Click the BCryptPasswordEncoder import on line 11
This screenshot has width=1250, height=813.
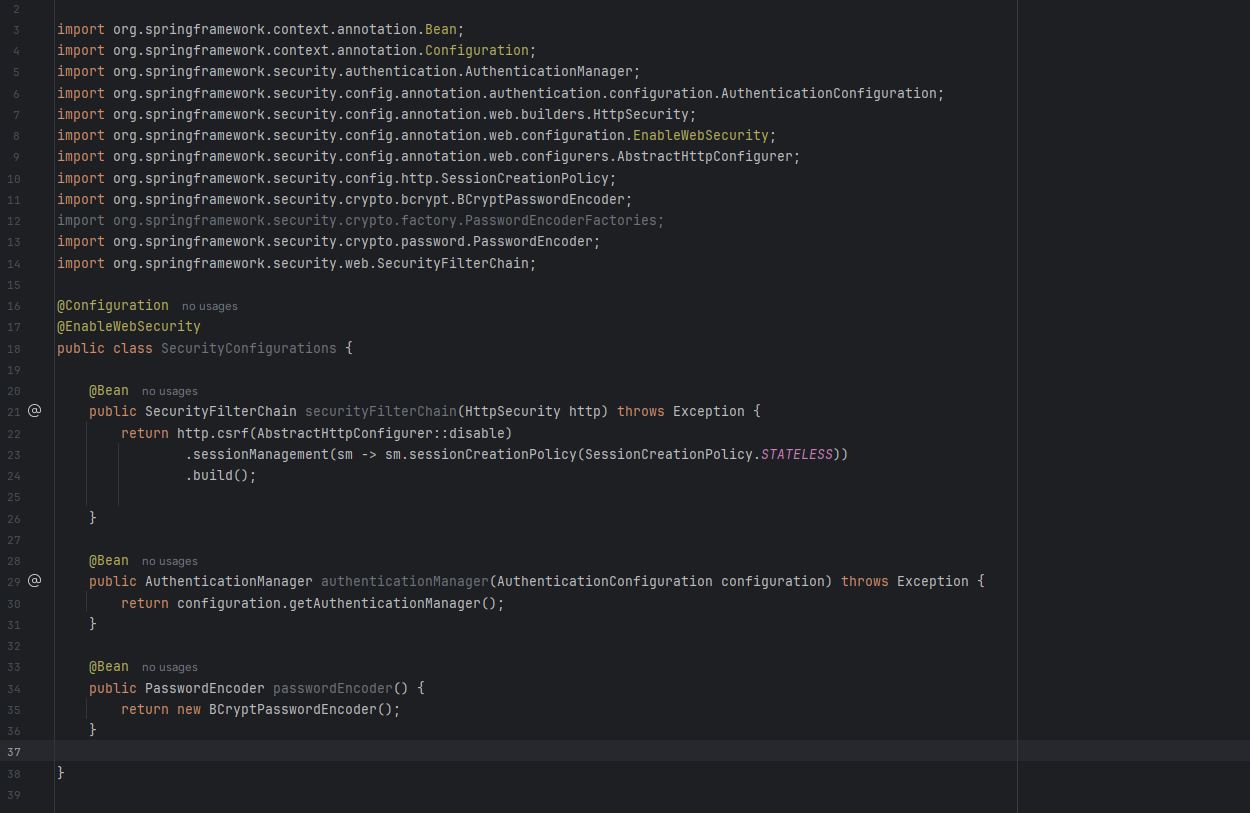(345, 199)
